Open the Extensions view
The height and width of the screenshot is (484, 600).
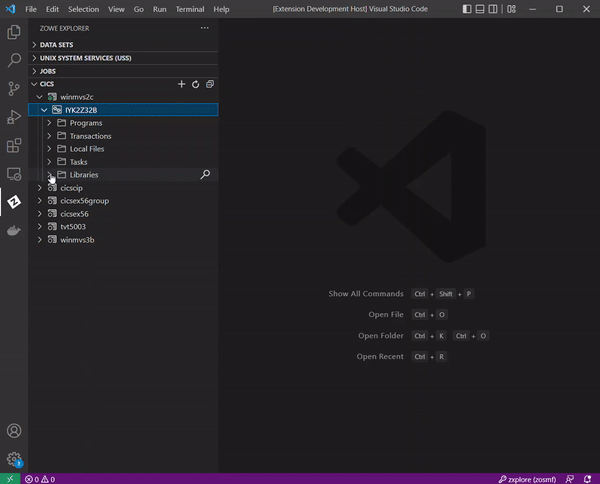coord(14,145)
